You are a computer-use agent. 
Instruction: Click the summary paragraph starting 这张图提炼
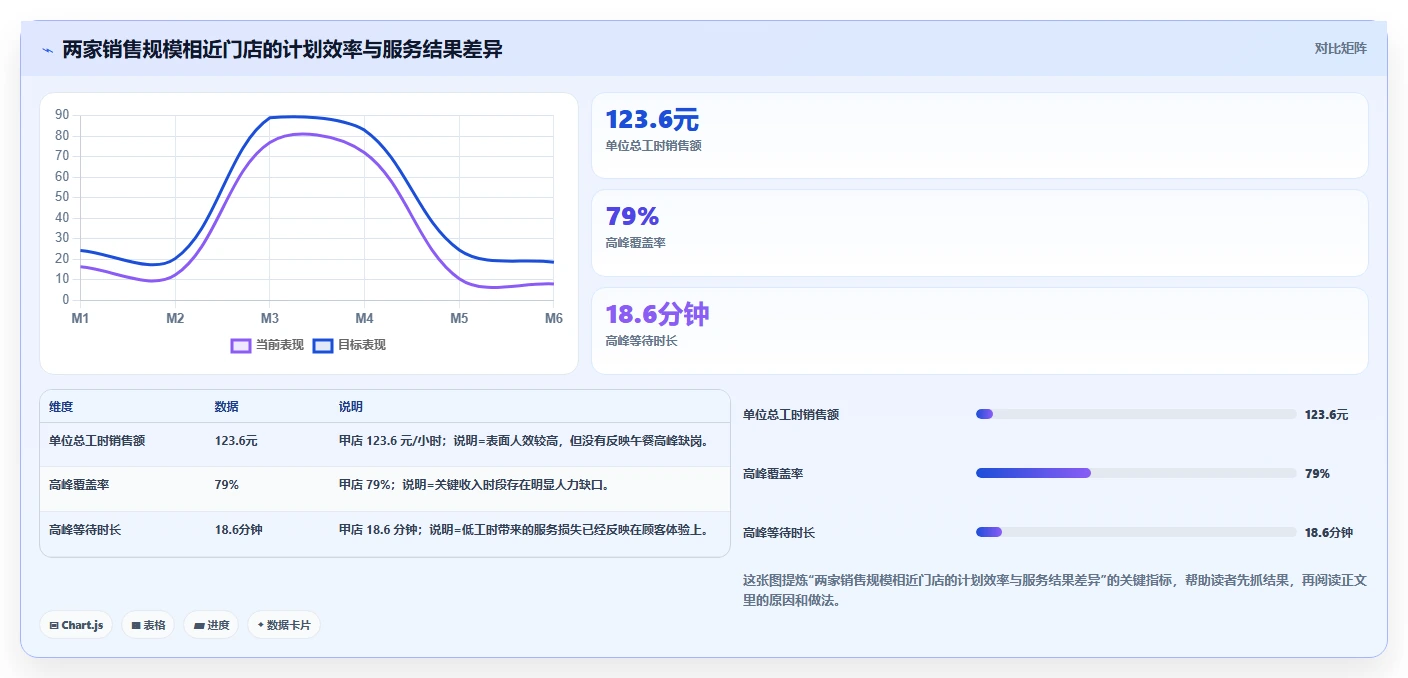(1053, 590)
